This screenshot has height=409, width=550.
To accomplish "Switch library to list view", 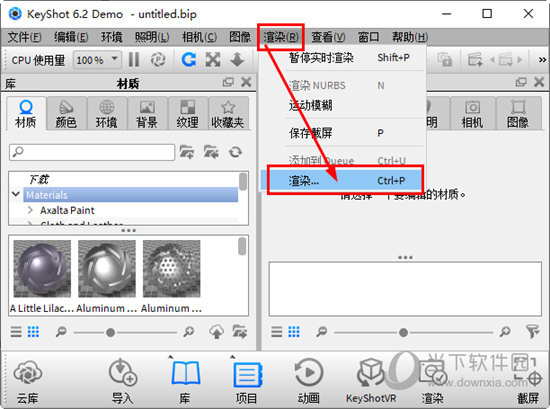I will (16, 331).
